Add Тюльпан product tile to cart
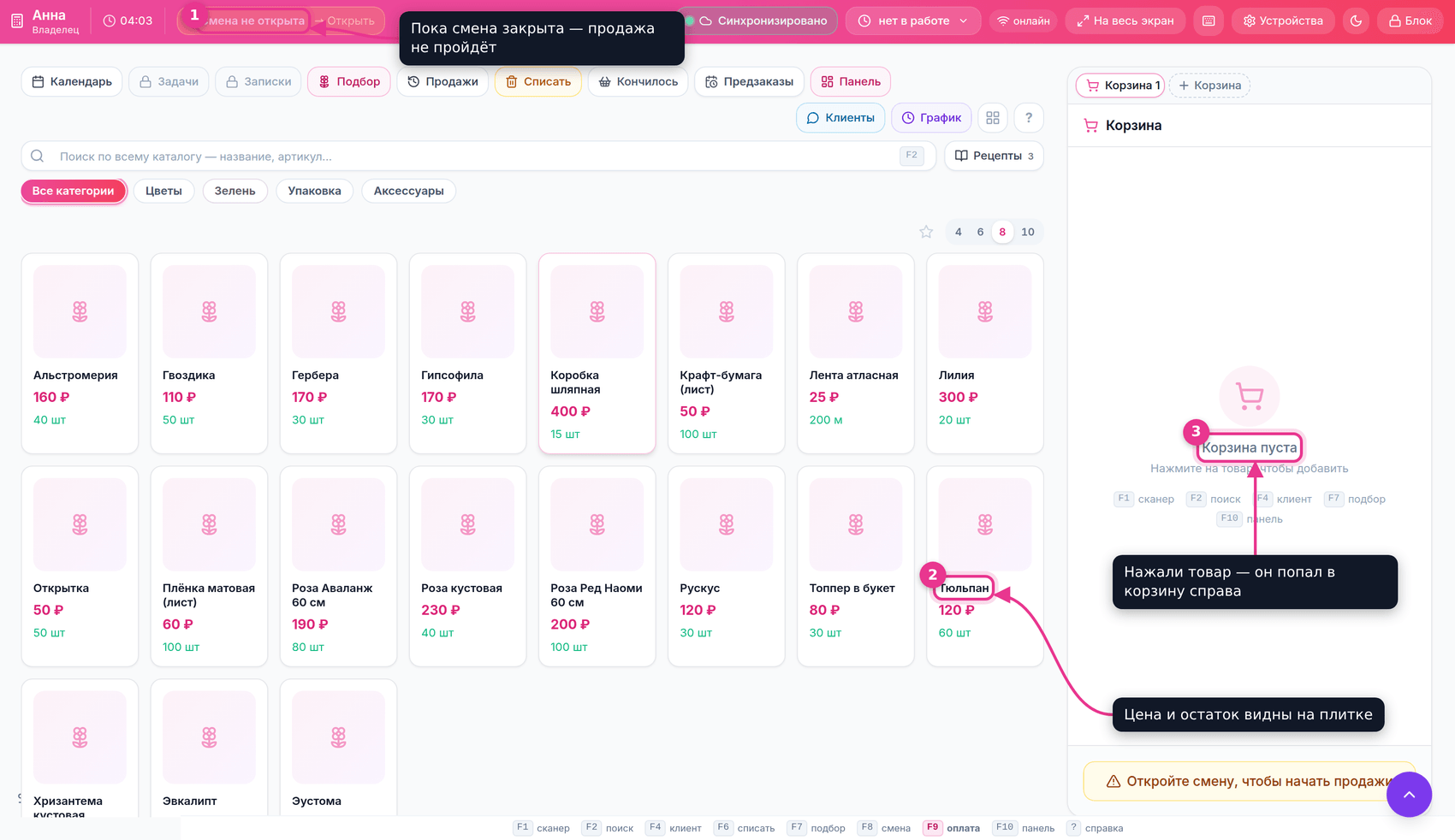 click(984, 566)
